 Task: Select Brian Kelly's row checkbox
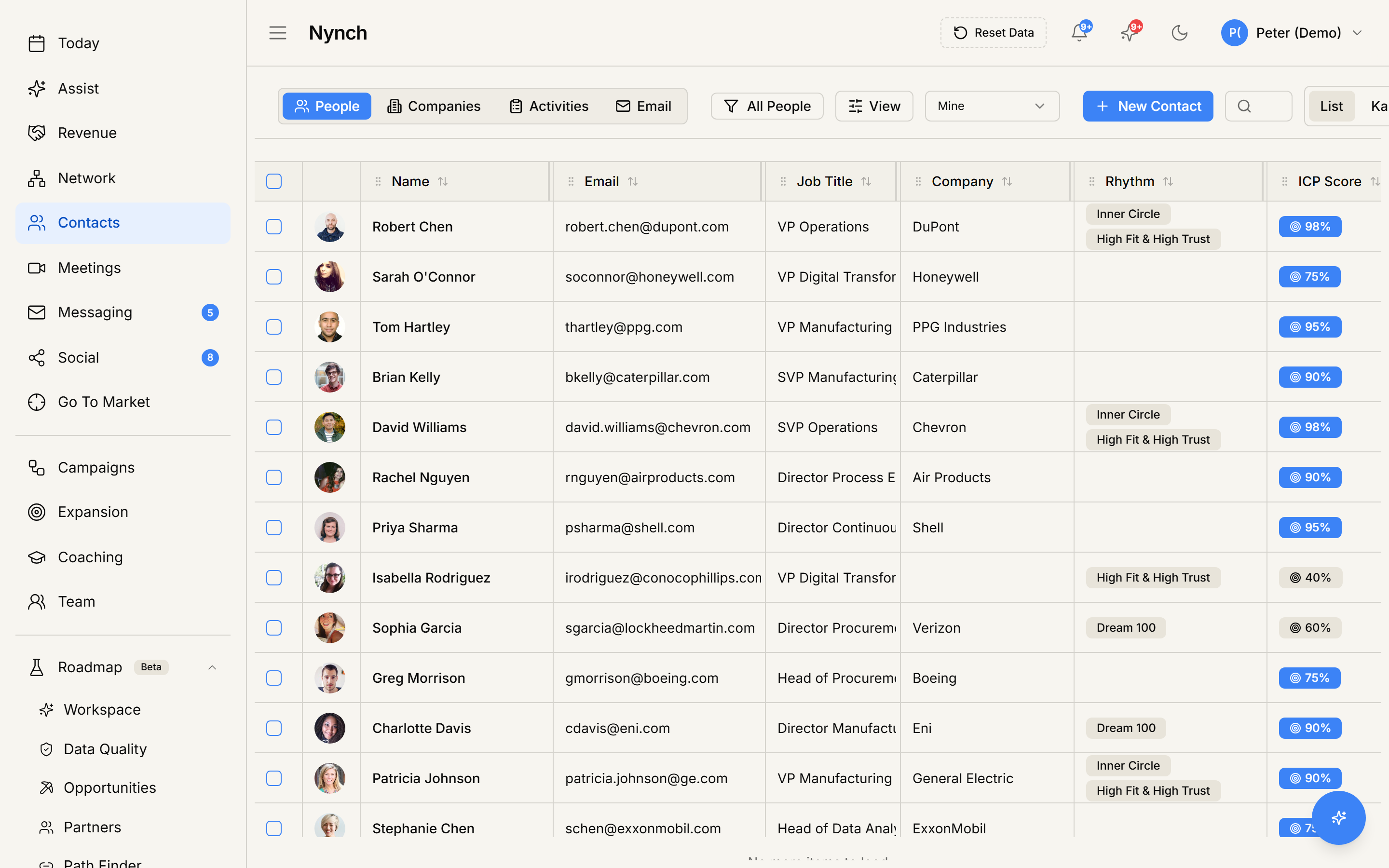click(x=274, y=377)
